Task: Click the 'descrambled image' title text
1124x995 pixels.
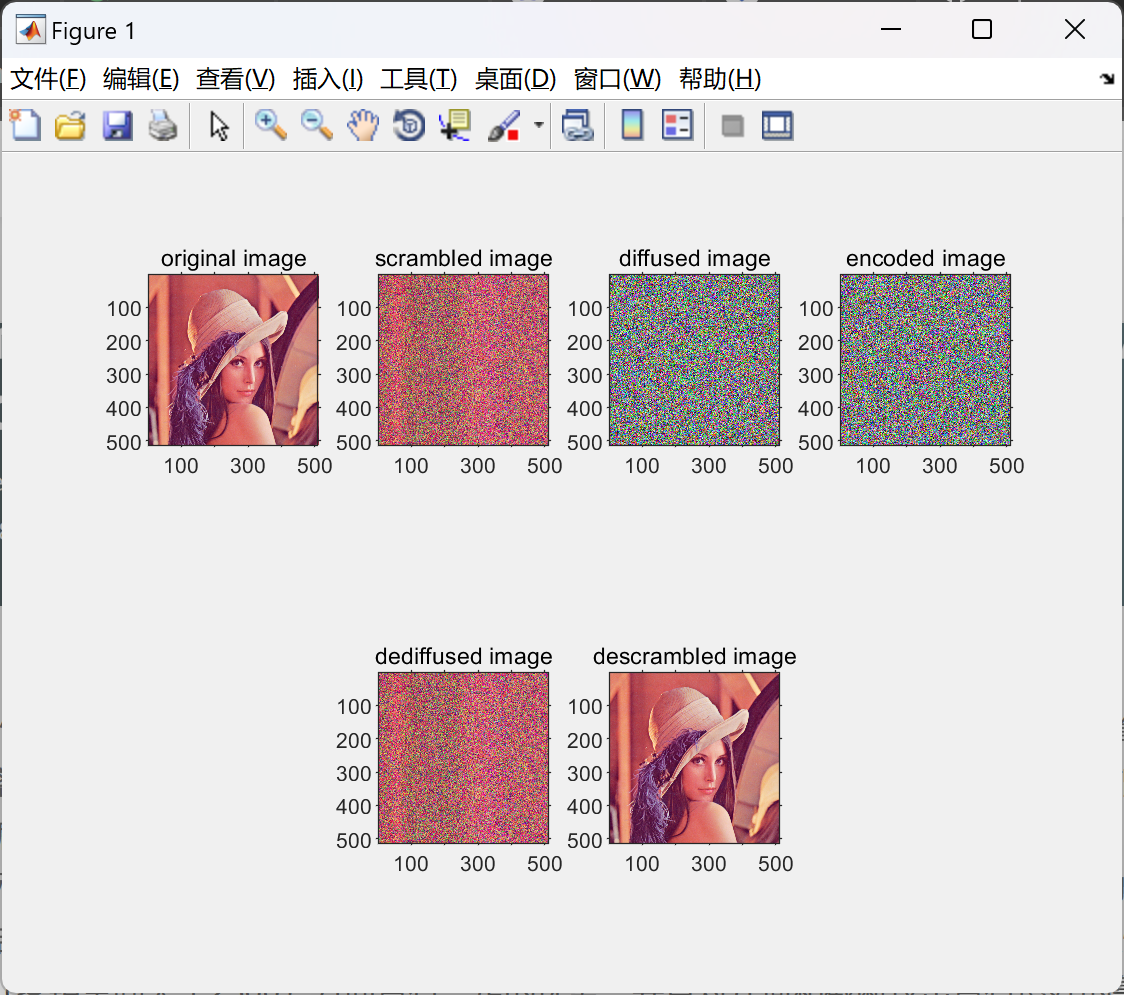Action: pyautogui.click(x=694, y=656)
